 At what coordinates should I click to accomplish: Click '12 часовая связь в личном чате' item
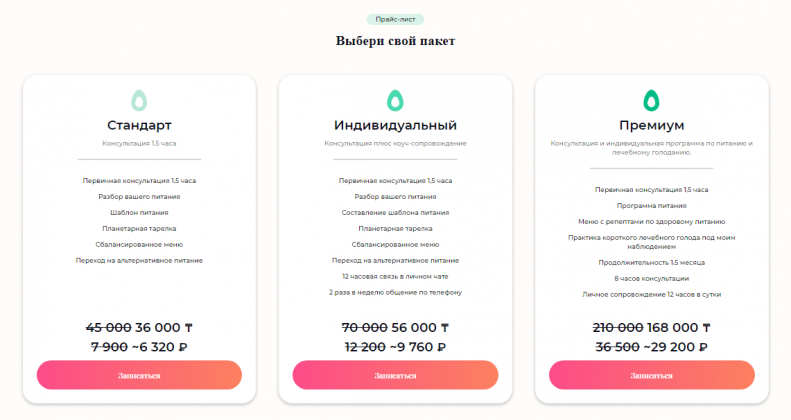coord(395,277)
